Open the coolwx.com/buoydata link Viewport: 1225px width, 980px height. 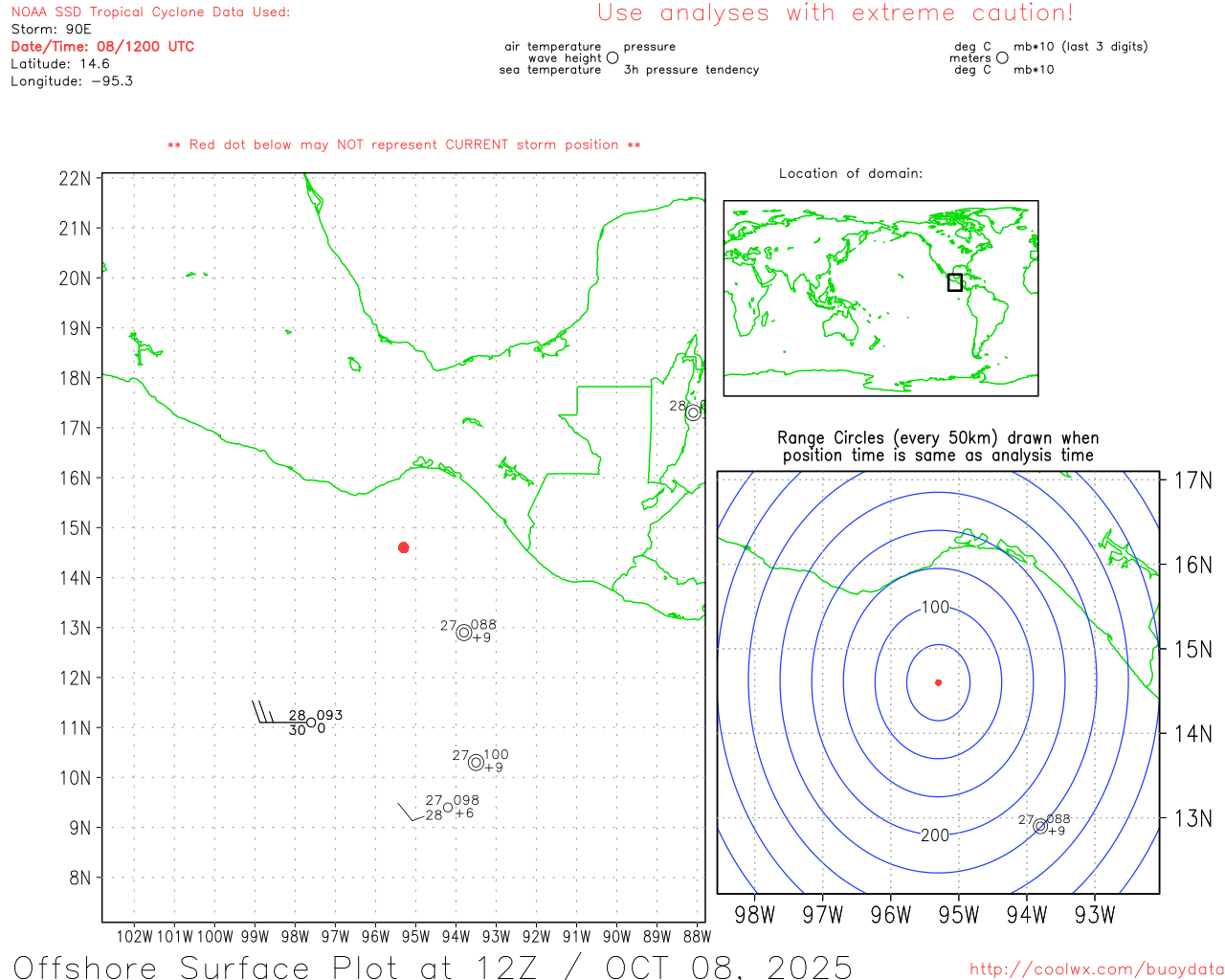[x=1097, y=969]
